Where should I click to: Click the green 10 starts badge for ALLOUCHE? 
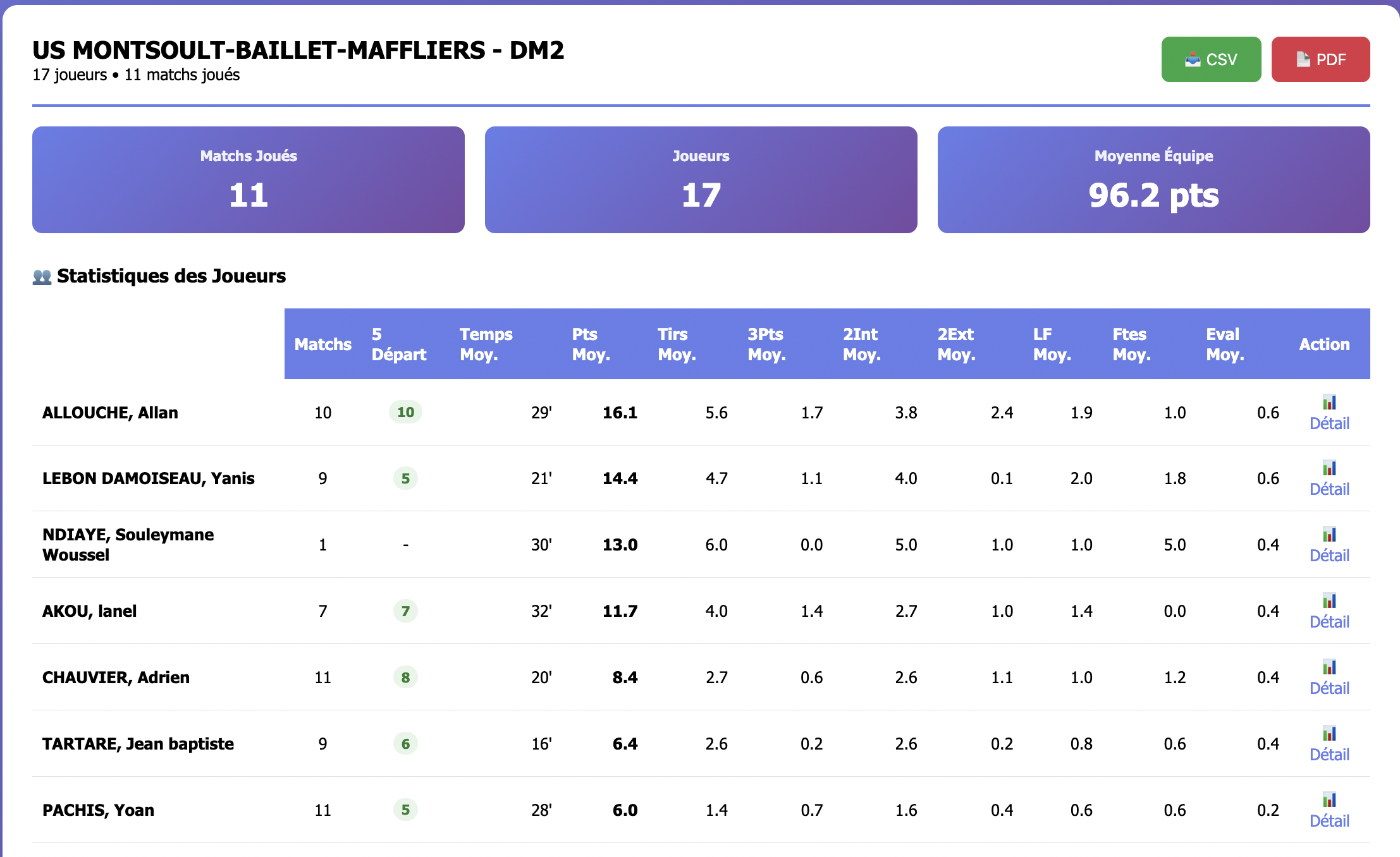pos(405,412)
